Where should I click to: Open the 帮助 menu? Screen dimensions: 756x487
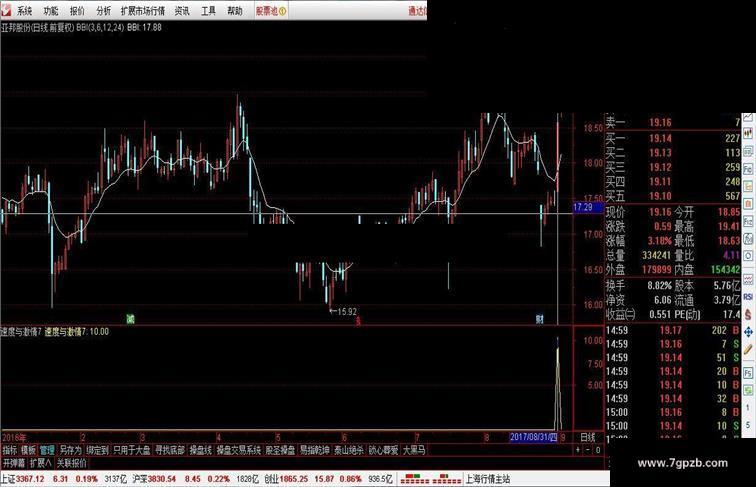234,11
